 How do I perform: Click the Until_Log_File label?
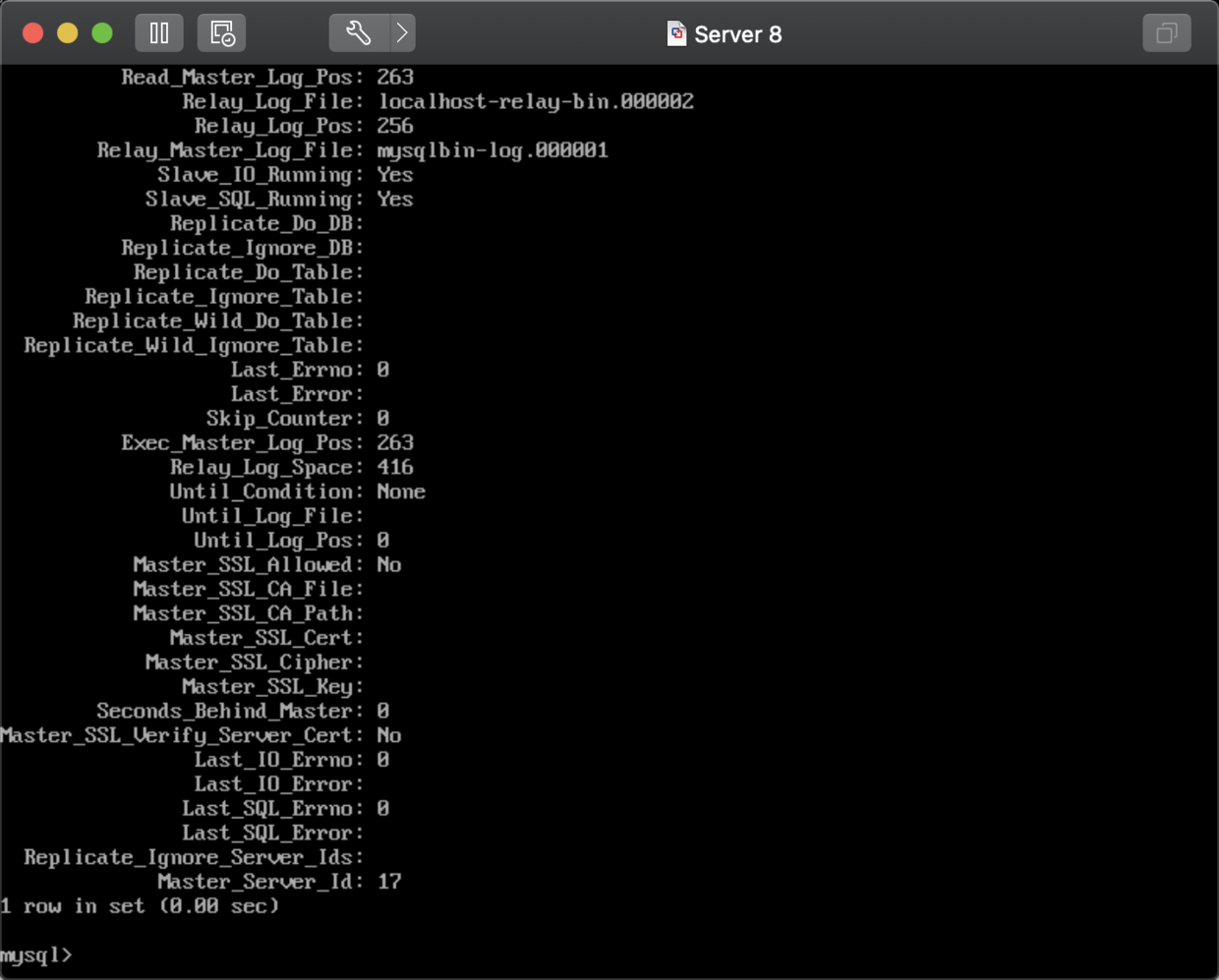(272, 516)
